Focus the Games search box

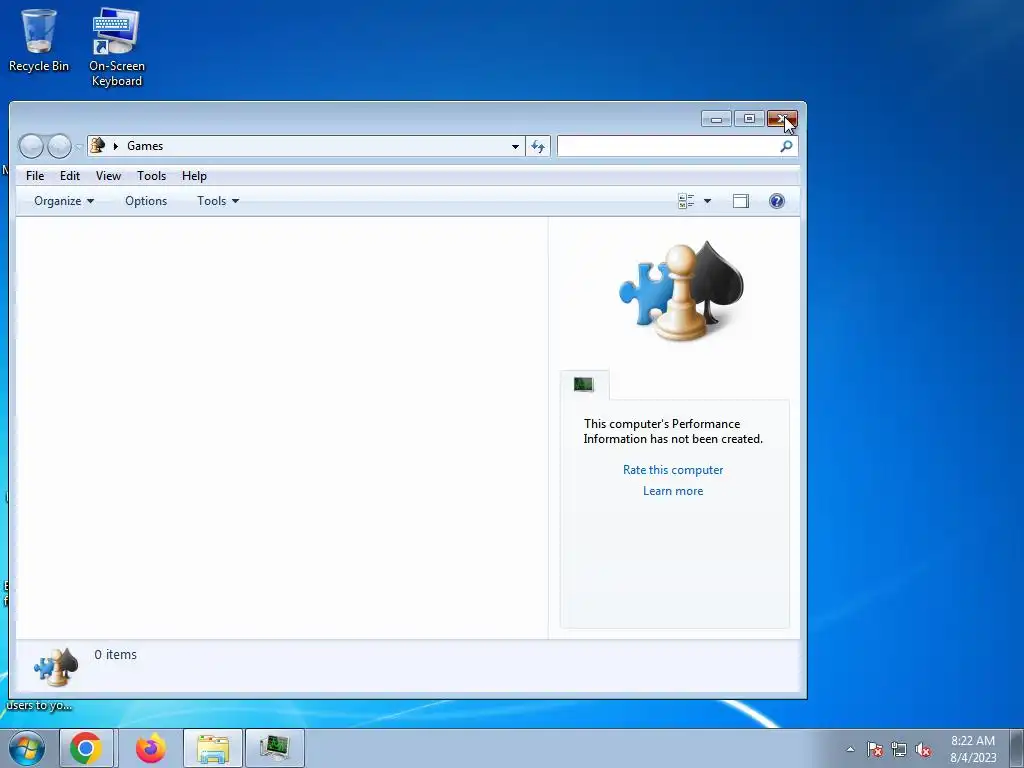[667, 146]
